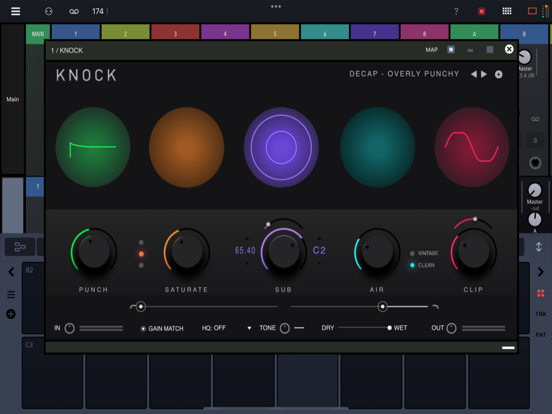Select bottom saturation mode dot
The width and height of the screenshot is (552, 414).
point(141,265)
